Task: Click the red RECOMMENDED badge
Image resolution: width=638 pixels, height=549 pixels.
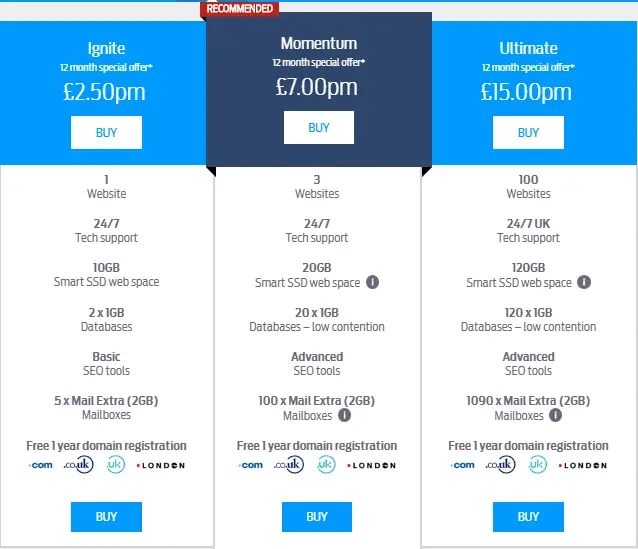Action: pos(239,9)
